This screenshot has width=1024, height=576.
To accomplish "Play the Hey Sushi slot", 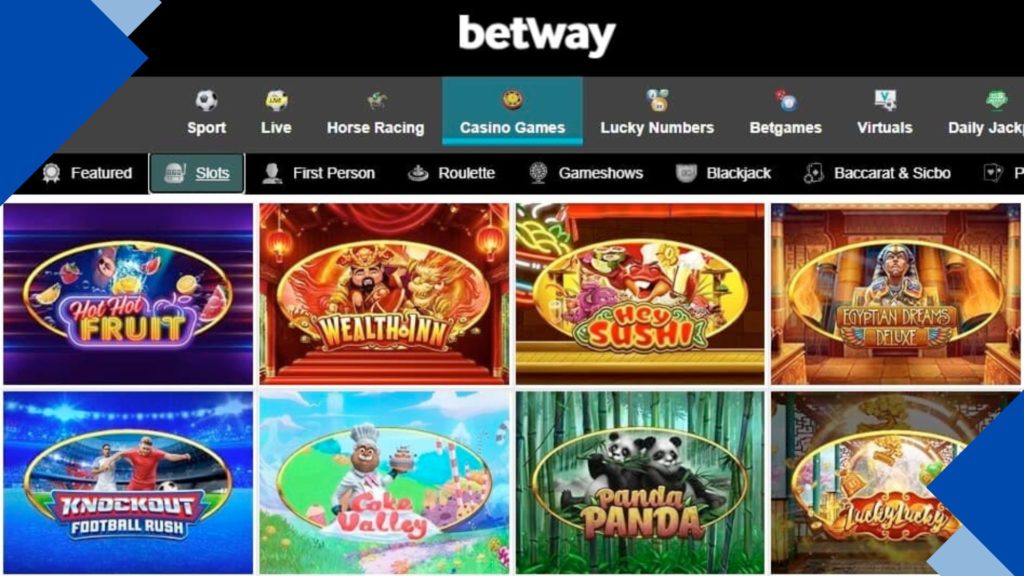I will coord(640,294).
